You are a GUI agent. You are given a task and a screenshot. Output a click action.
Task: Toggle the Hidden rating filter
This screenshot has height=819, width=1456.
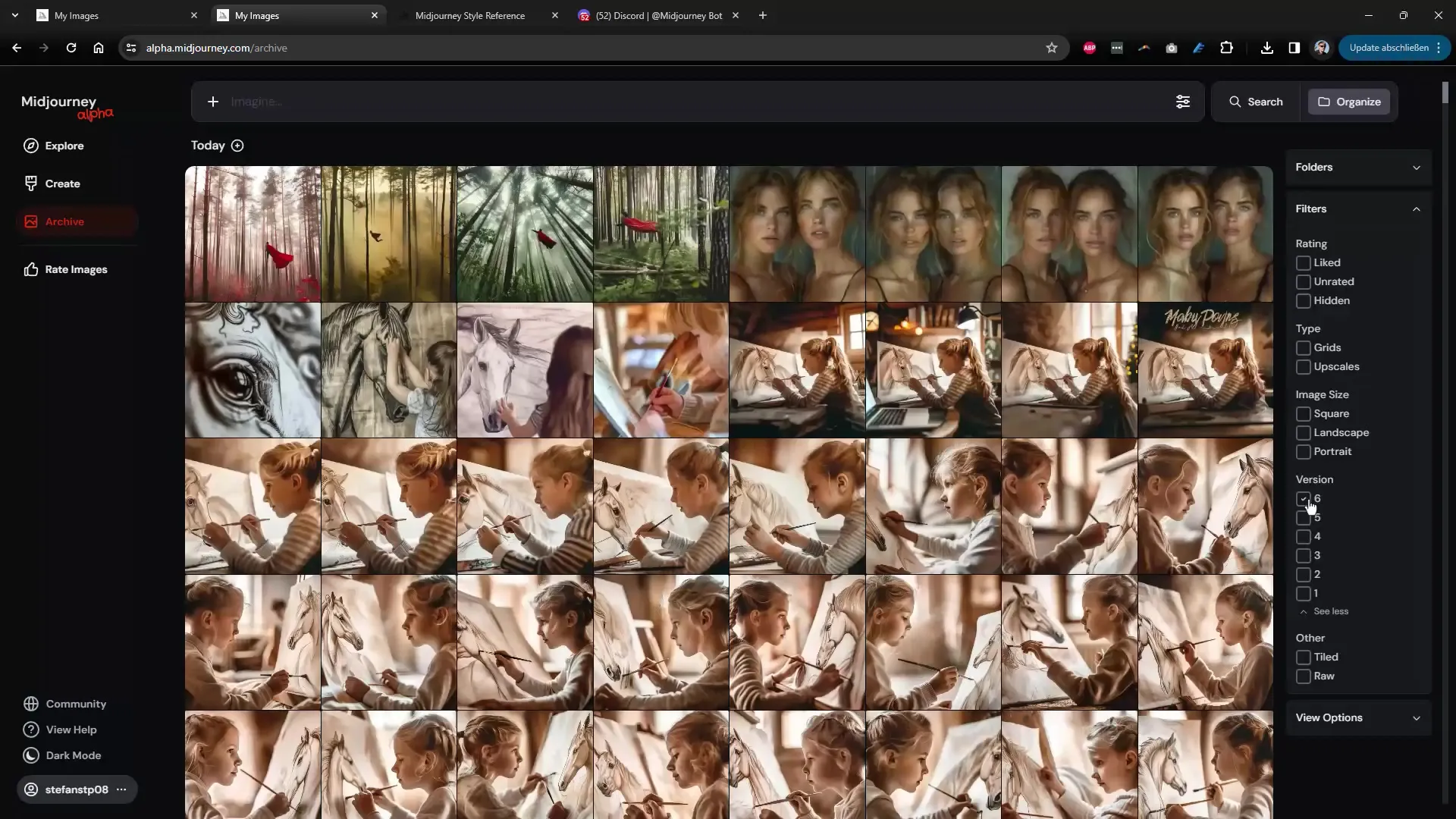pyautogui.click(x=1303, y=300)
